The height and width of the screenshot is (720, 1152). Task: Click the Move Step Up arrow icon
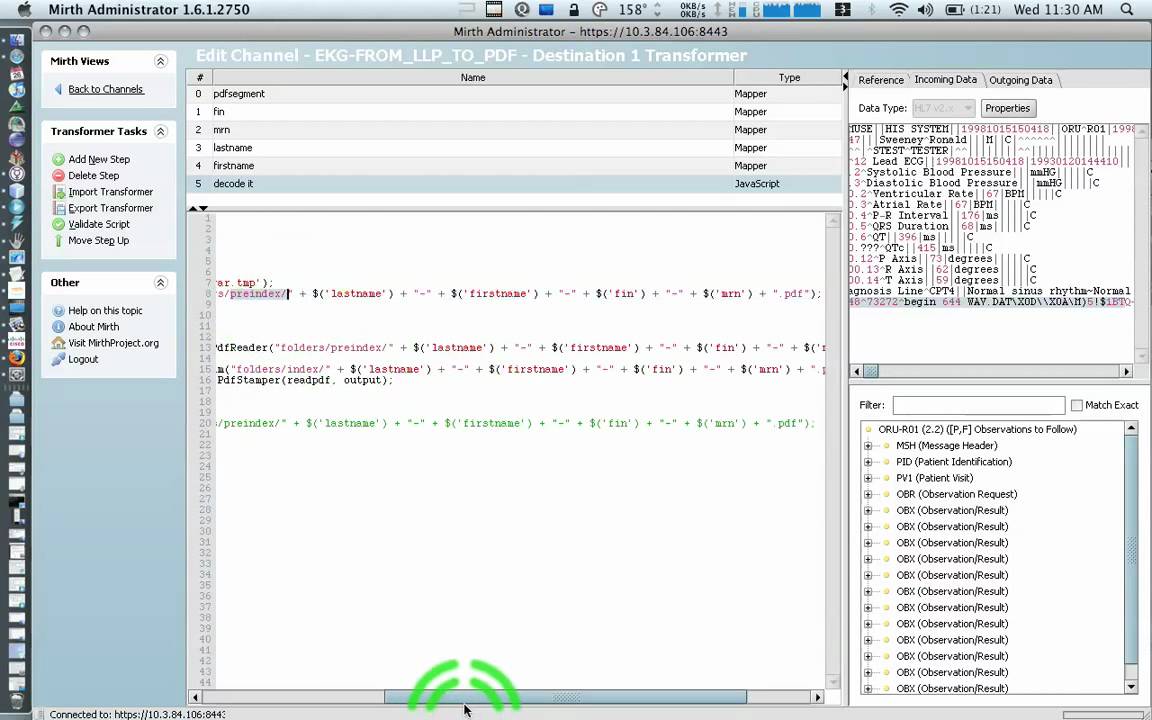(x=59, y=240)
